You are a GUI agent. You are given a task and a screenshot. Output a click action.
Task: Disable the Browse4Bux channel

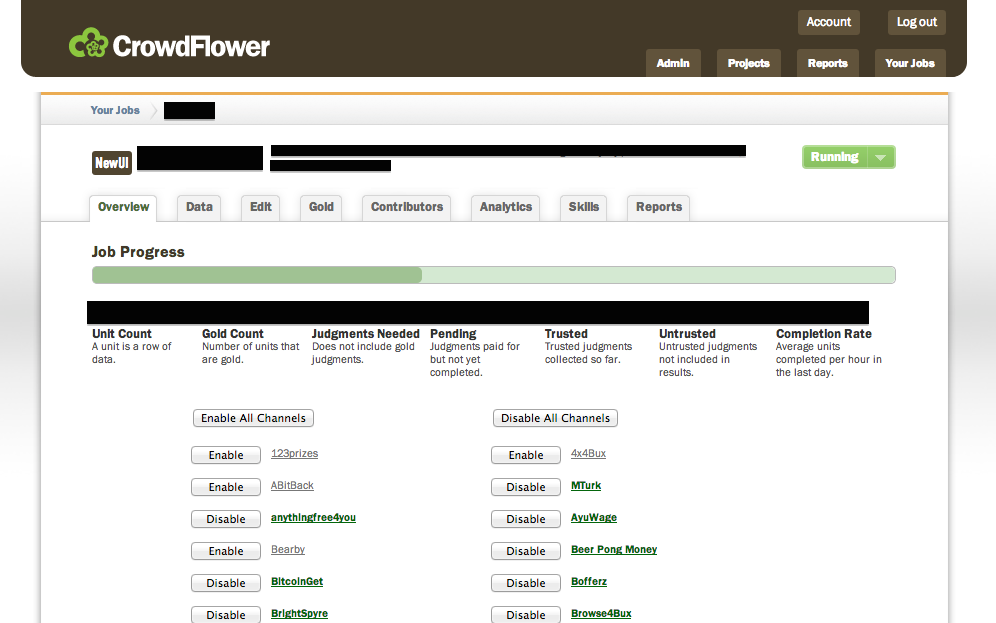(526, 615)
